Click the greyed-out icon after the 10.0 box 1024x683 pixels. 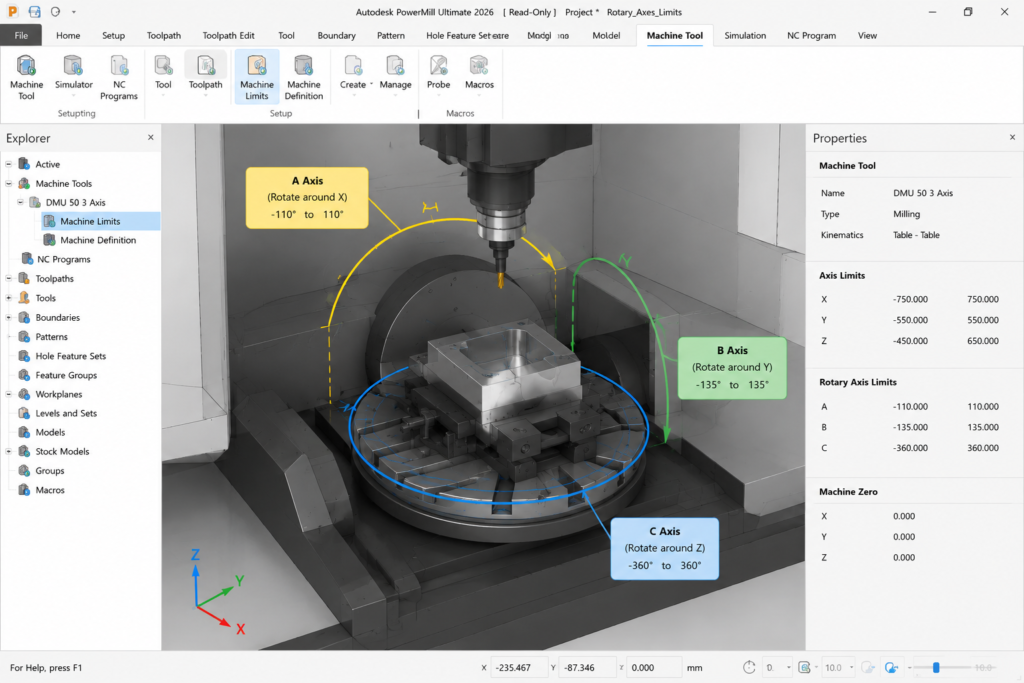tap(868, 667)
